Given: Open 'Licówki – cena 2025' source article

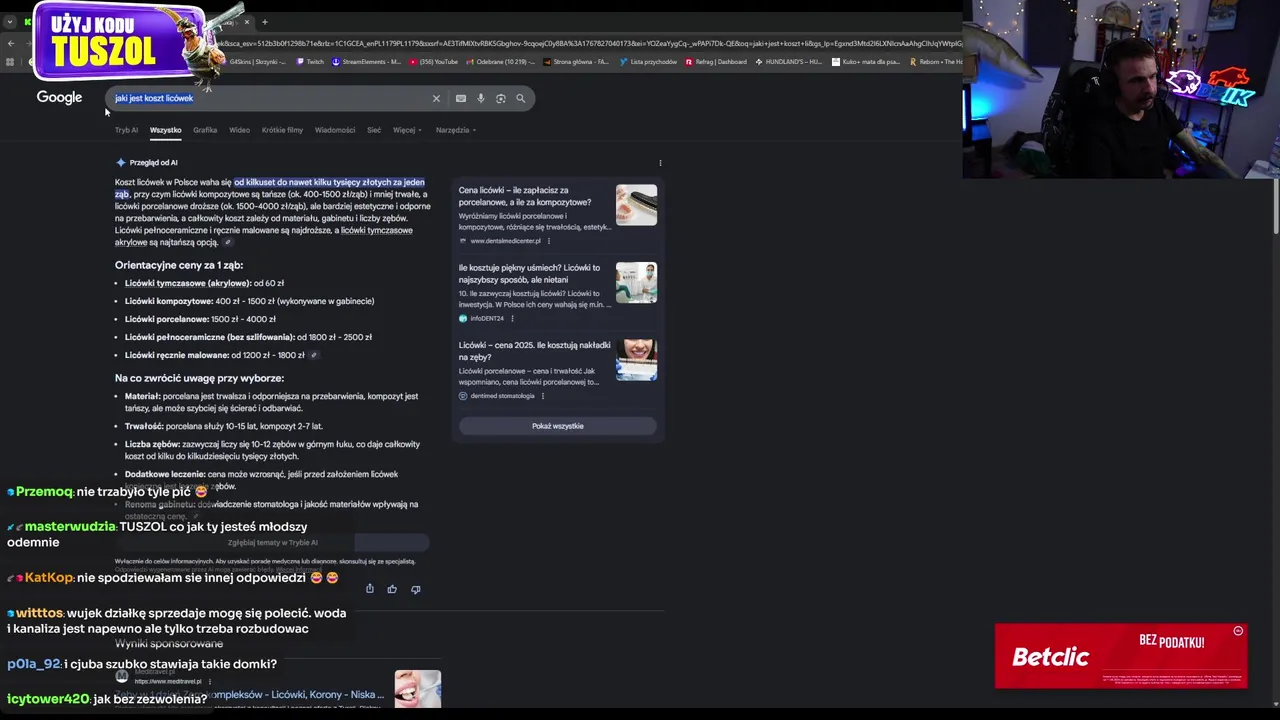Looking at the screenshot, I should [x=534, y=351].
